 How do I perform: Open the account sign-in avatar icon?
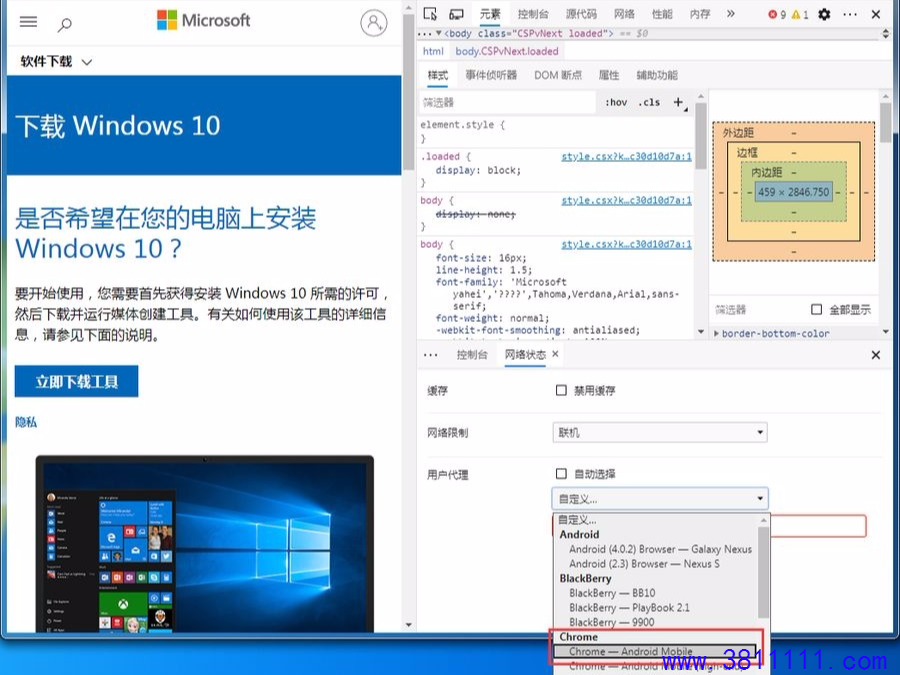click(x=374, y=22)
